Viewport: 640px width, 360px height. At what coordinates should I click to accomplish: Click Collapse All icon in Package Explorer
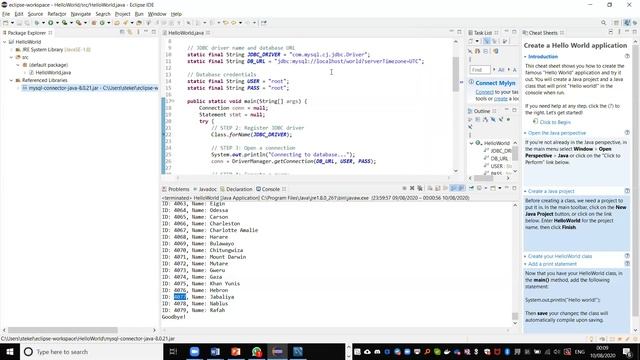tap(122, 32)
